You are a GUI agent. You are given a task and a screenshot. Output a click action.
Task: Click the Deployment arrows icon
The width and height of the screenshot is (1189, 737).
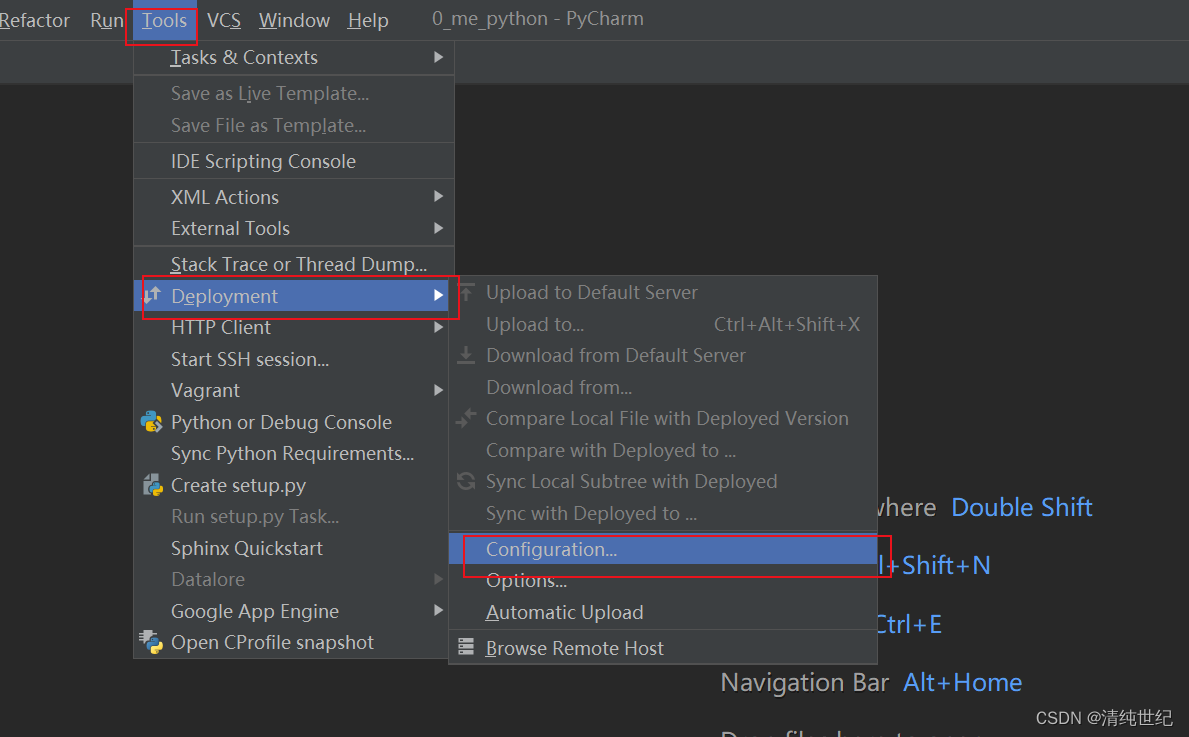[x=152, y=296]
